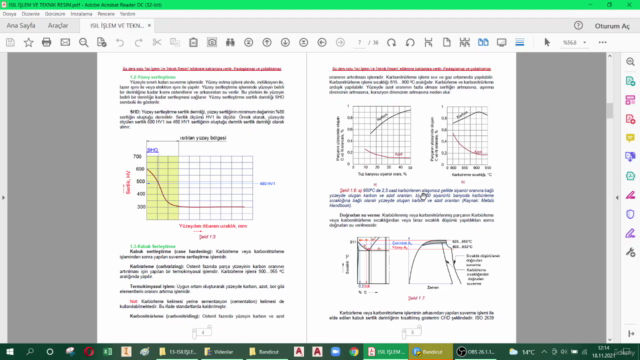Screen dimensions: 640x360
Task: Go to the next page with the down arrow
Action: pos(285,42)
